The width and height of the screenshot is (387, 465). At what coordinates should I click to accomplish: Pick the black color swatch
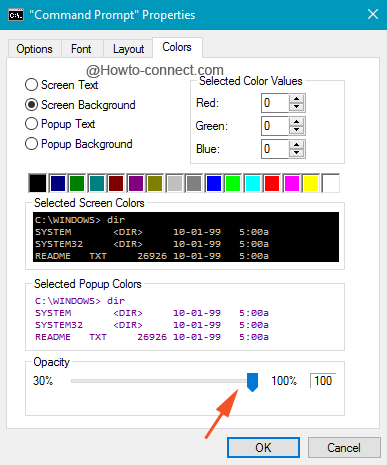click(x=38, y=183)
